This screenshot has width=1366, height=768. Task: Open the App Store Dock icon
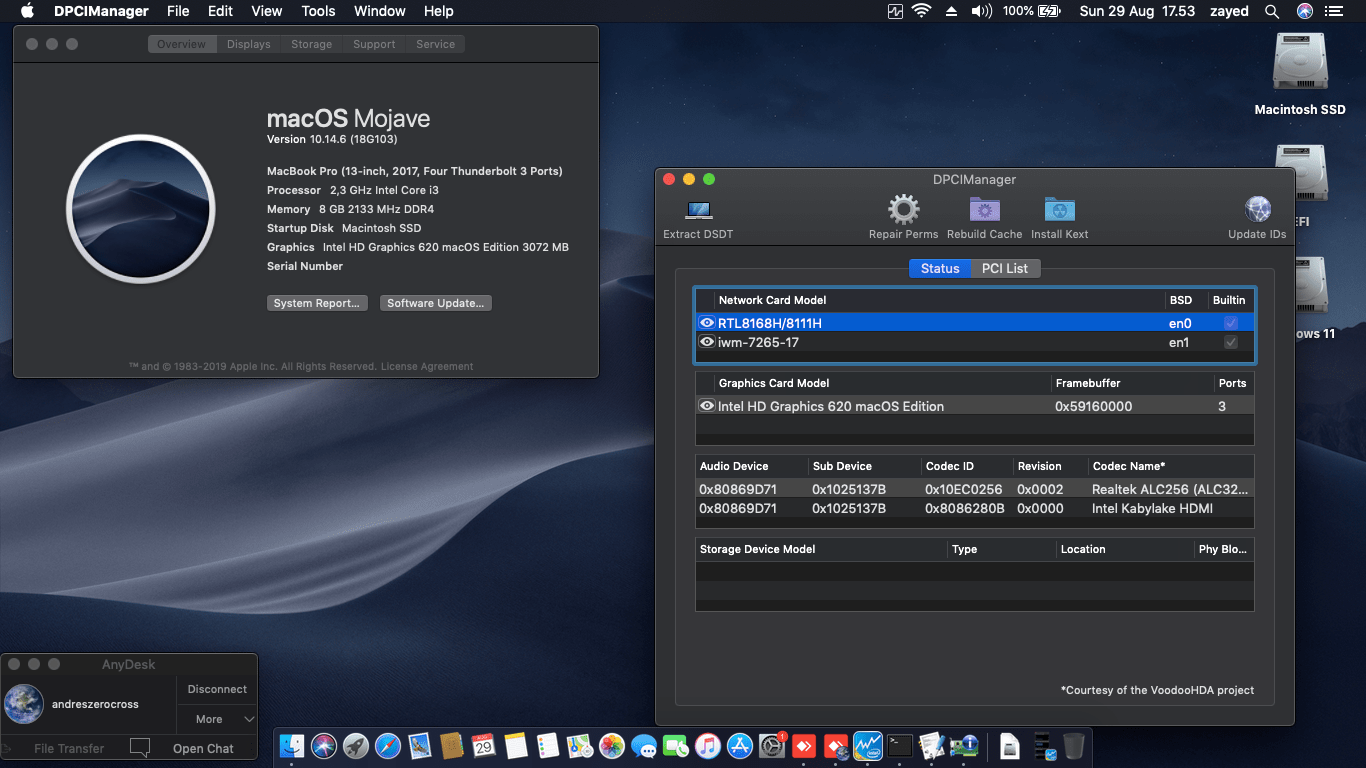(x=740, y=745)
